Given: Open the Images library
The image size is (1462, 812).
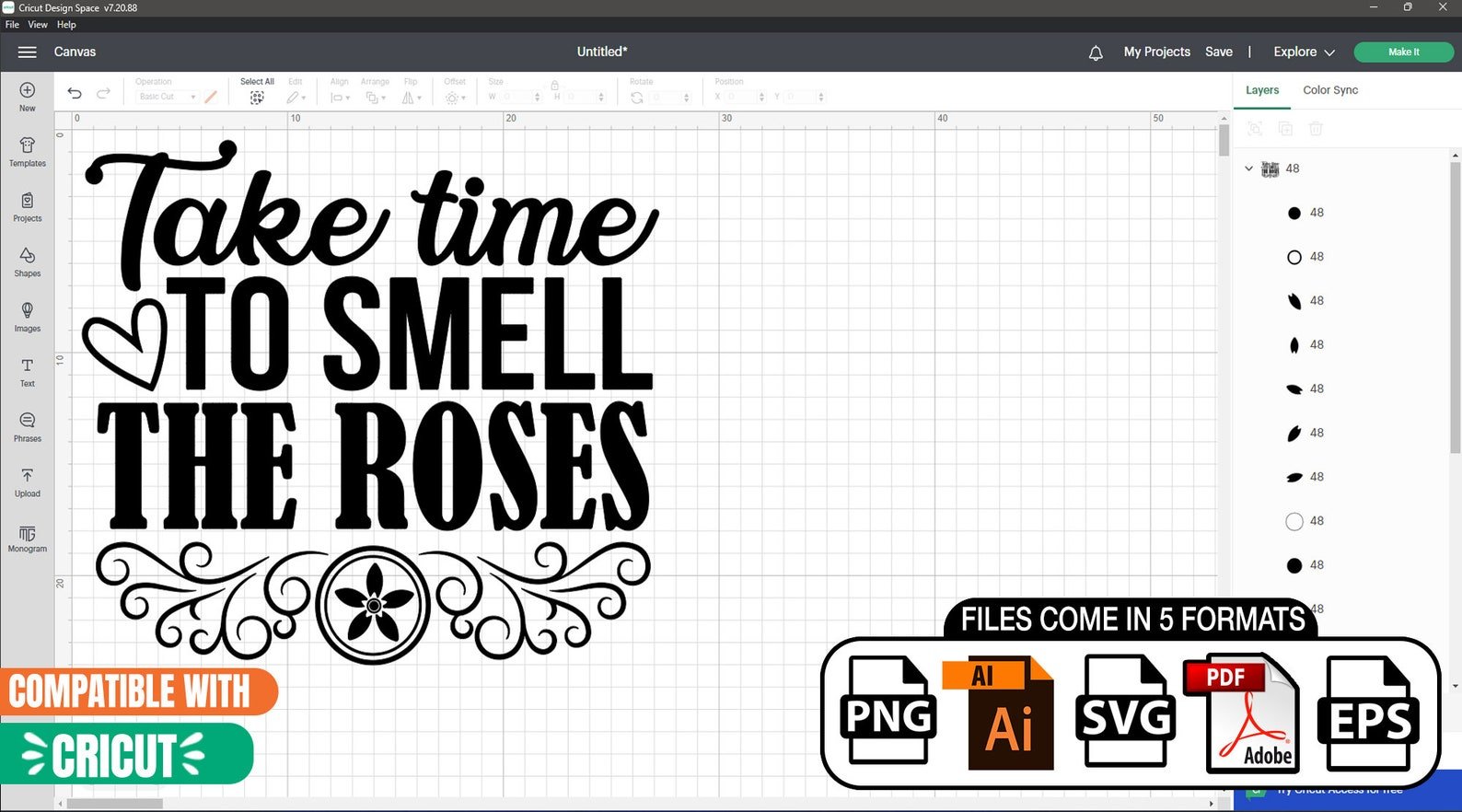Looking at the screenshot, I should [28, 318].
